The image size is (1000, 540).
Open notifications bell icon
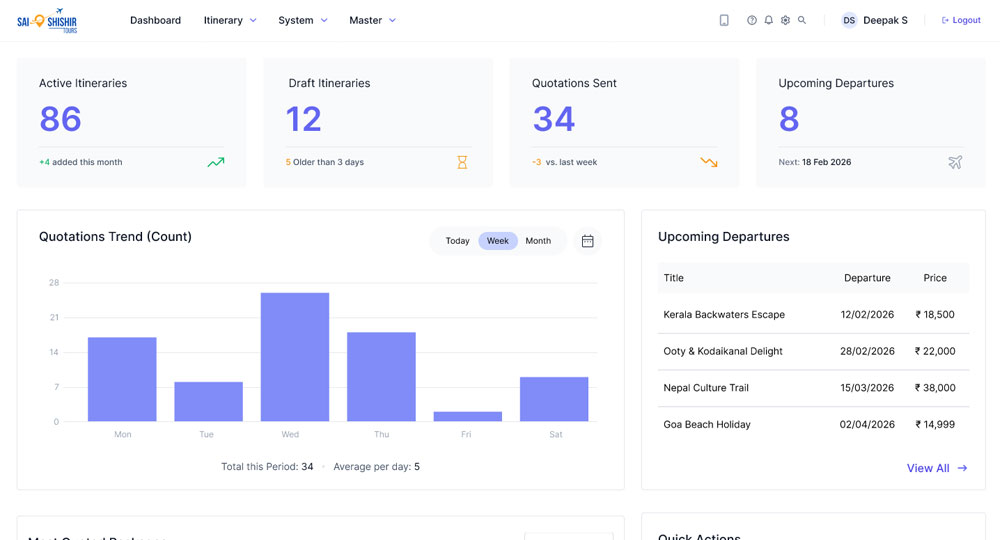[x=768, y=20]
